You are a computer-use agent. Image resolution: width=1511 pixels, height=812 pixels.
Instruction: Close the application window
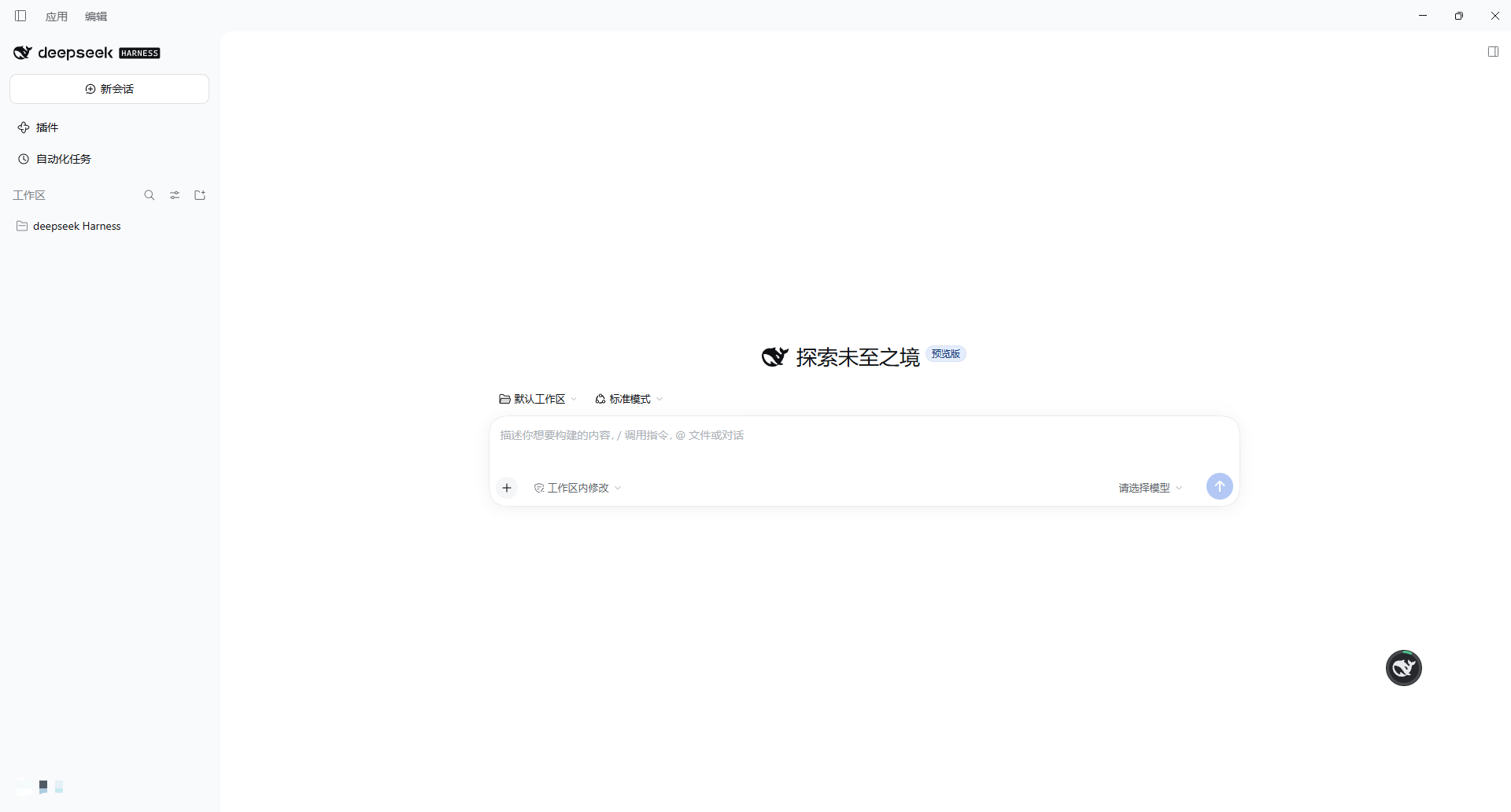[1495, 16]
